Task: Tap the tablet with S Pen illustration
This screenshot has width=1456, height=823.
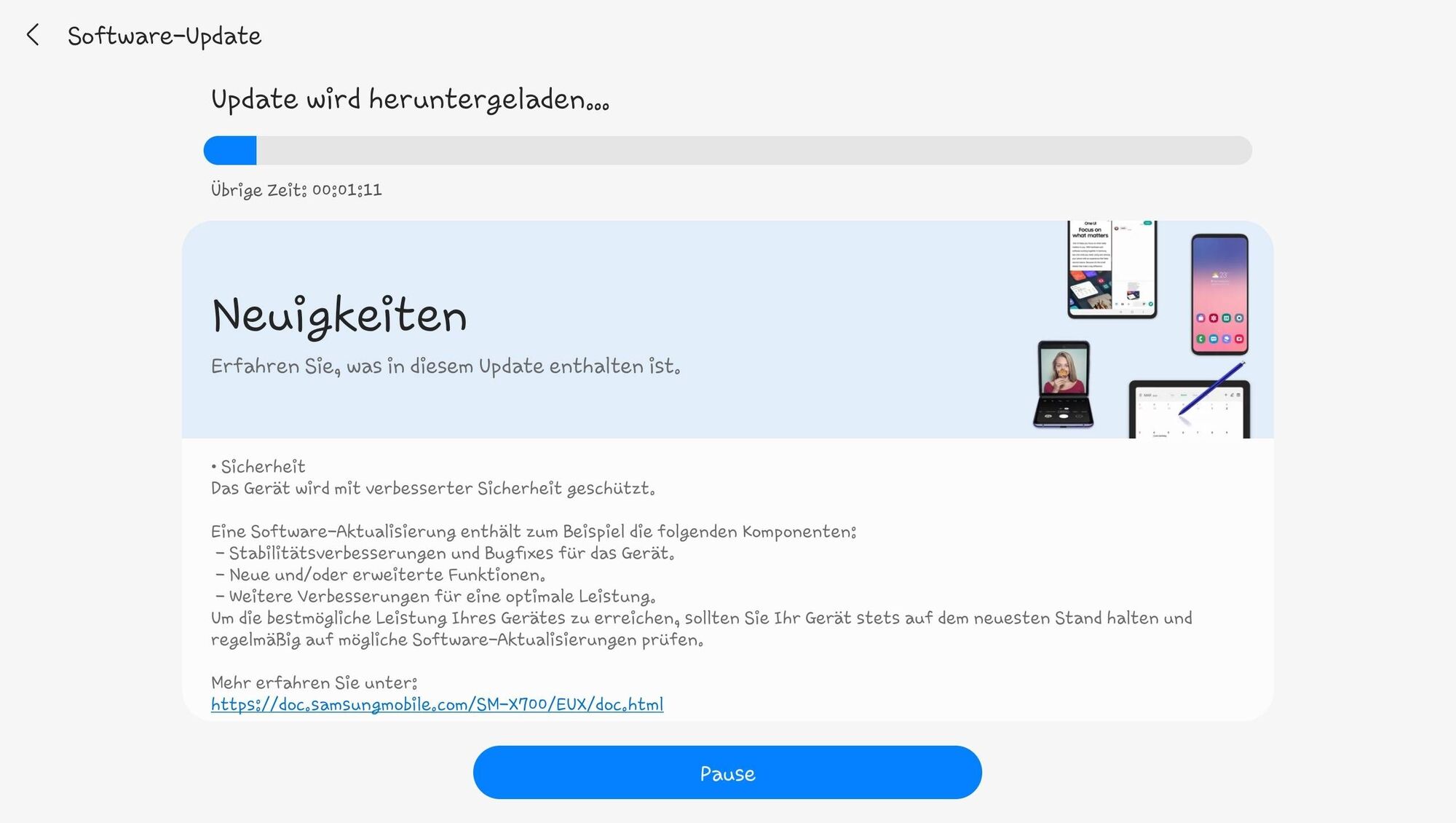Action: (1189, 408)
